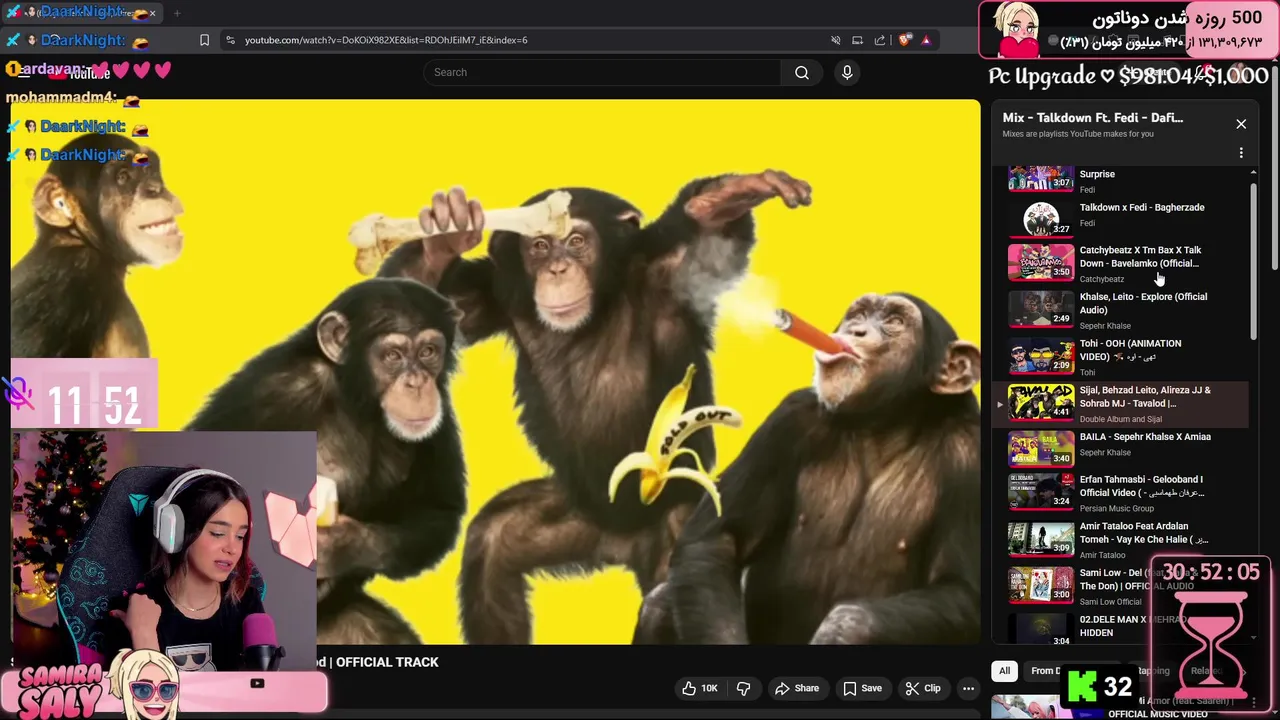Screen dimensions: 1280x720
Task: Save the video to a playlist
Action: click(862, 688)
